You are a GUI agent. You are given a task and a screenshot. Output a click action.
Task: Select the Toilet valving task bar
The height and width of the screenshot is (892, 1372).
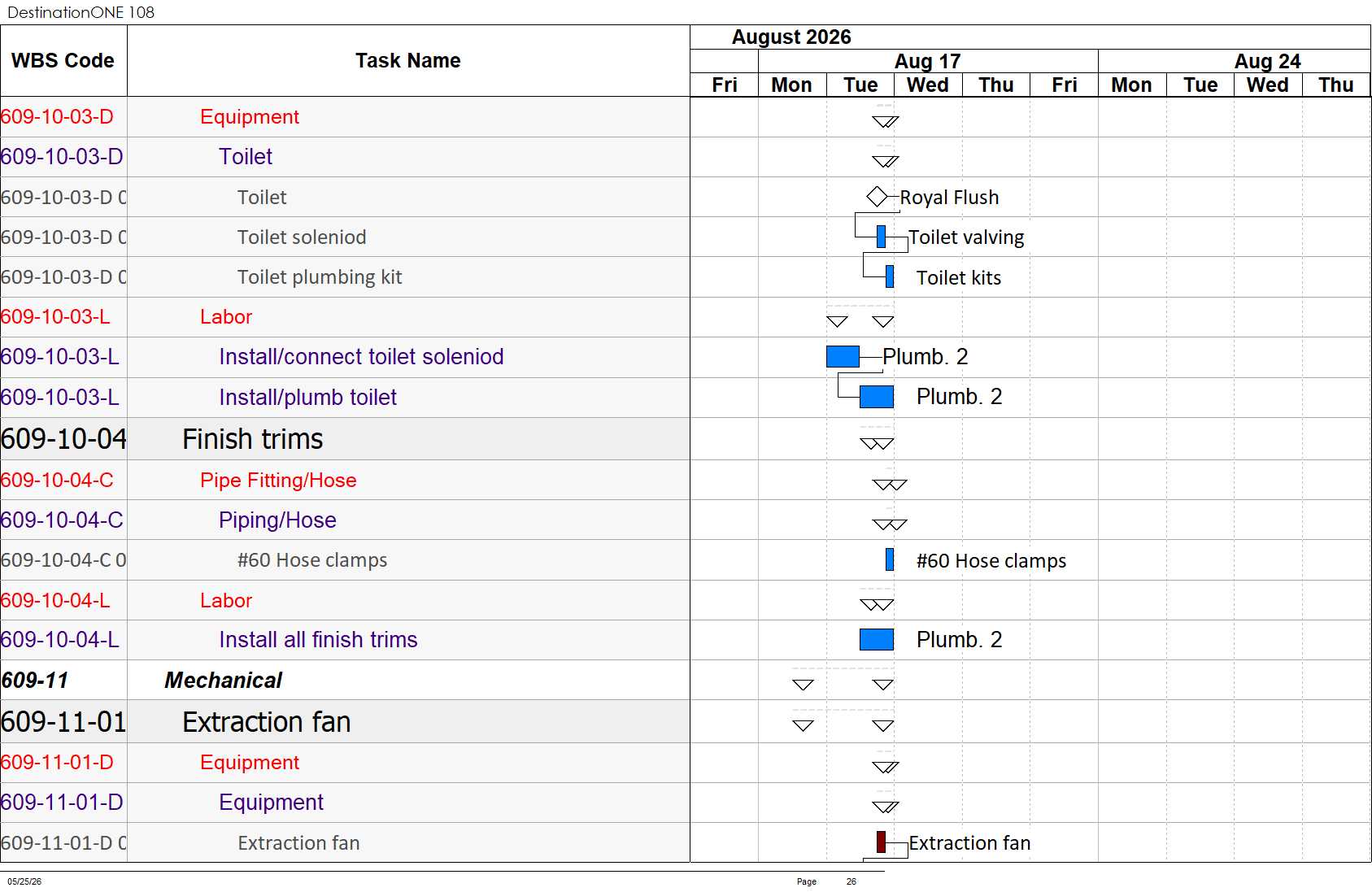[881, 237]
